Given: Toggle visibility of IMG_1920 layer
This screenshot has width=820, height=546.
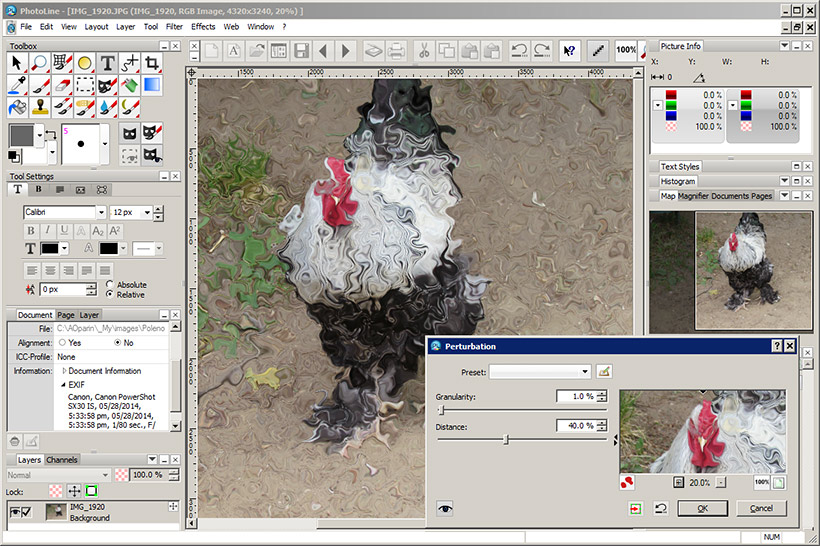Looking at the screenshot, I should pyautogui.click(x=15, y=512).
